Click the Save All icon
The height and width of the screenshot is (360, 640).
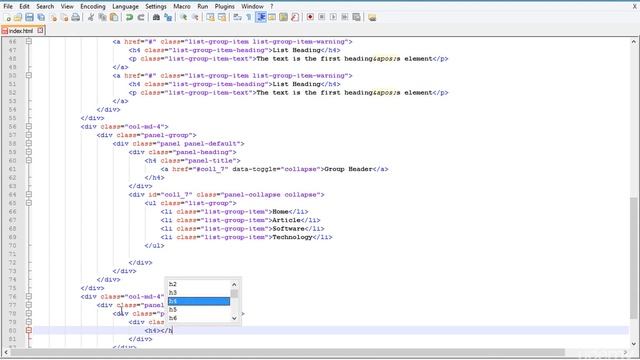(41, 18)
